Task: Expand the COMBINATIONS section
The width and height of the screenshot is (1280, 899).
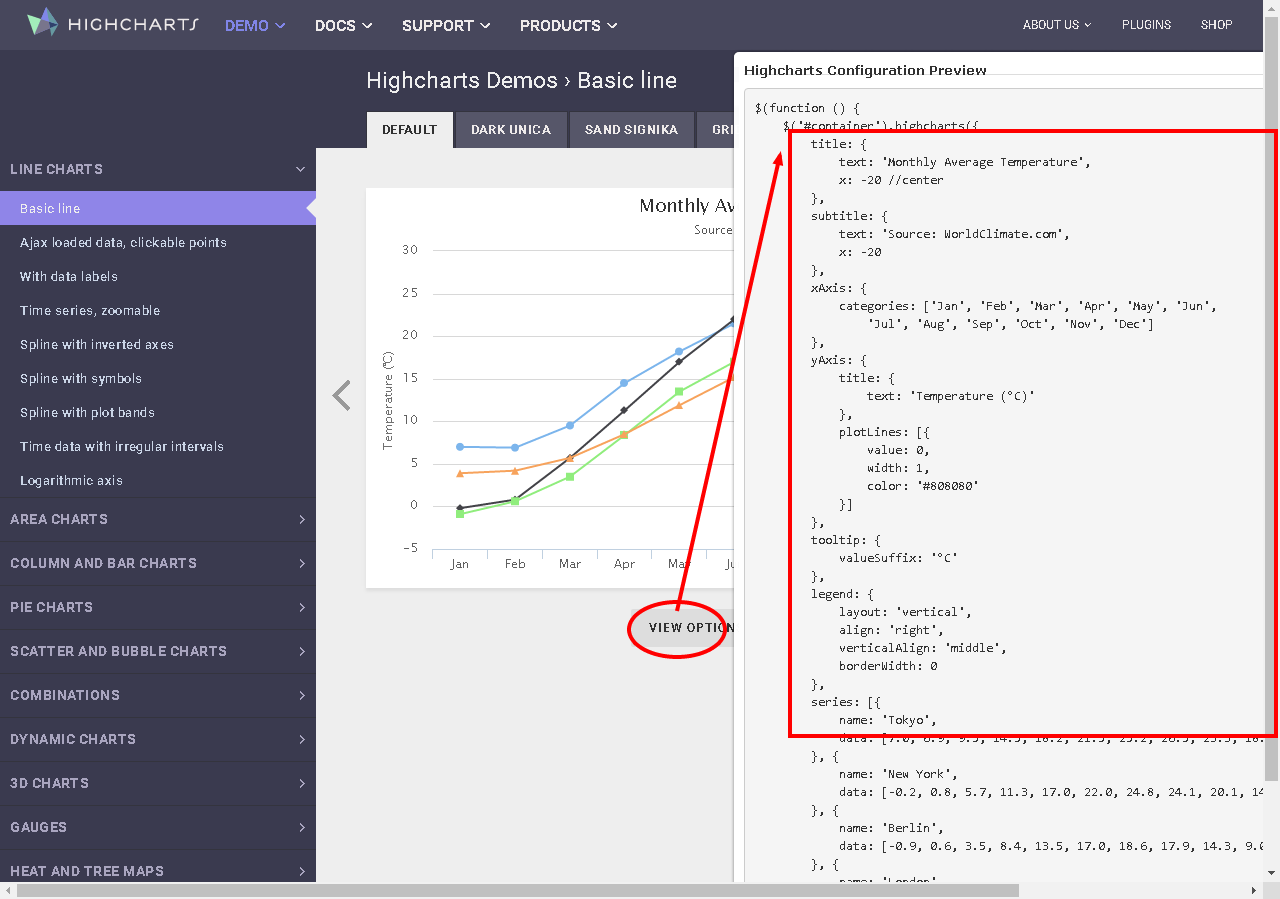Action: click(158, 695)
